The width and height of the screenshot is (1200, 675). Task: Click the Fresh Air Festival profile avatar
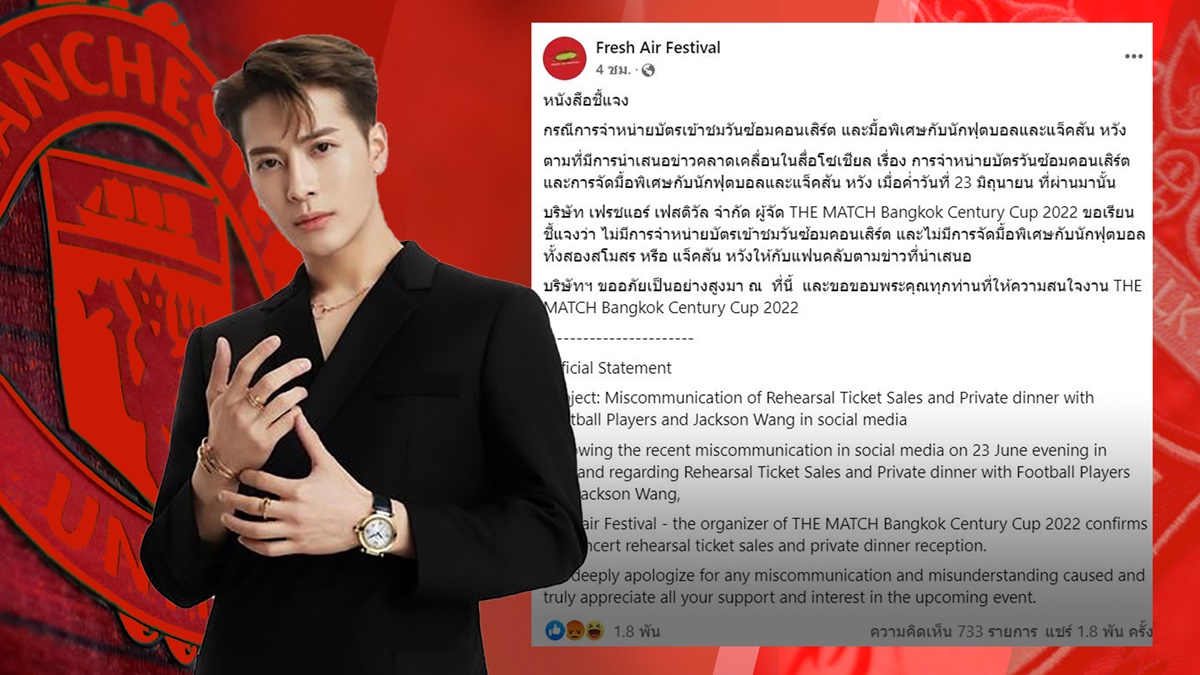[564, 58]
